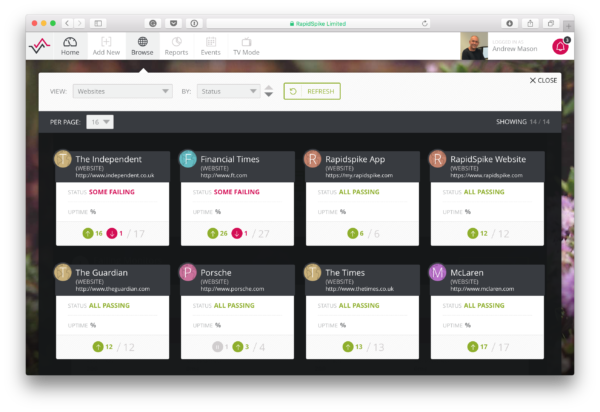Image resolution: width=600 pixels, height=412 pixels.
Task: Toggle the Safari sidebar
Action: (x=98, y=23)
